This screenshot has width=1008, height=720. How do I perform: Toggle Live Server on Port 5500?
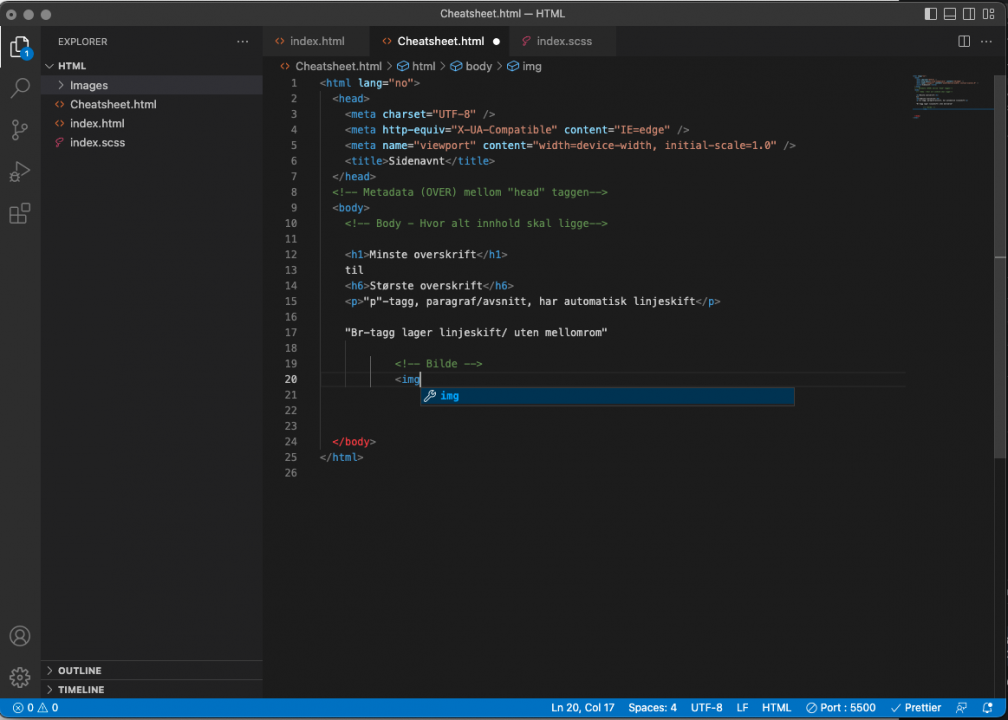841,708
